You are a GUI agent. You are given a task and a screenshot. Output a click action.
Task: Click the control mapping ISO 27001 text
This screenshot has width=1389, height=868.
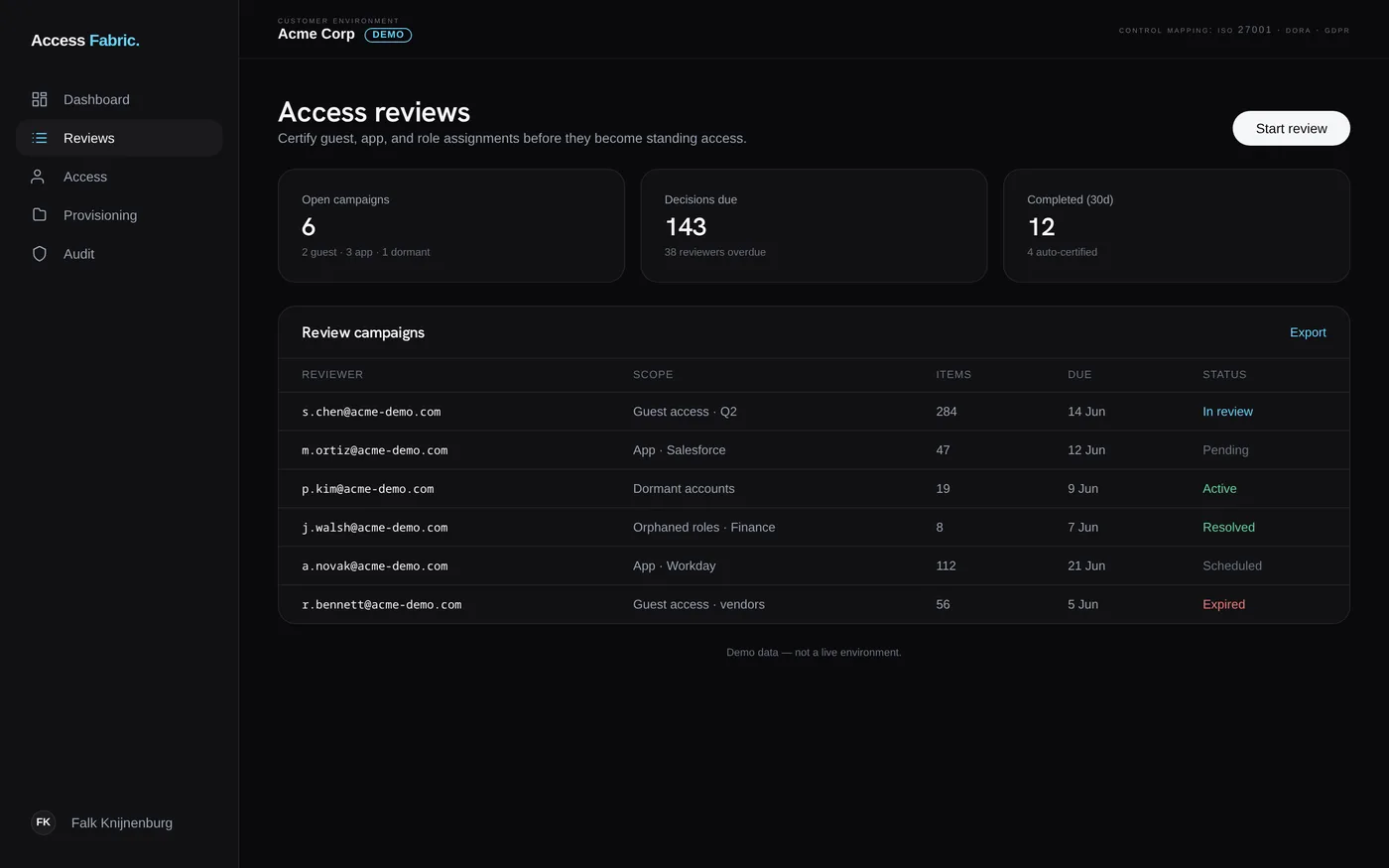pos(1234,30)
